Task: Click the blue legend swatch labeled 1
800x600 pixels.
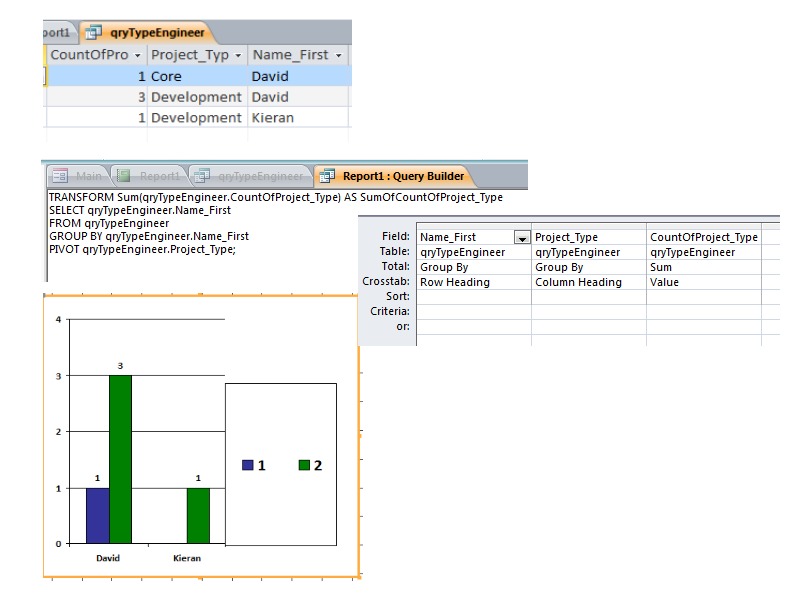Action: pos(247,465)
